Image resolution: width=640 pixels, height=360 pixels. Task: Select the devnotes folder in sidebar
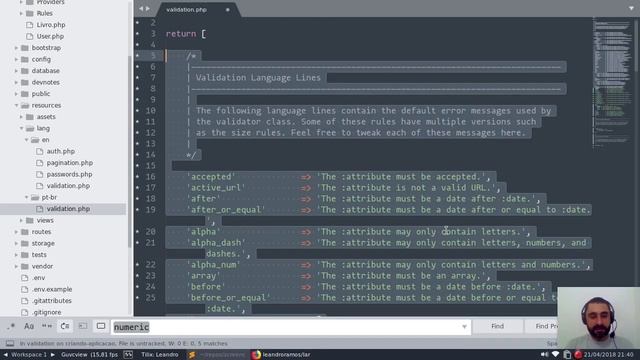[45, 82]
